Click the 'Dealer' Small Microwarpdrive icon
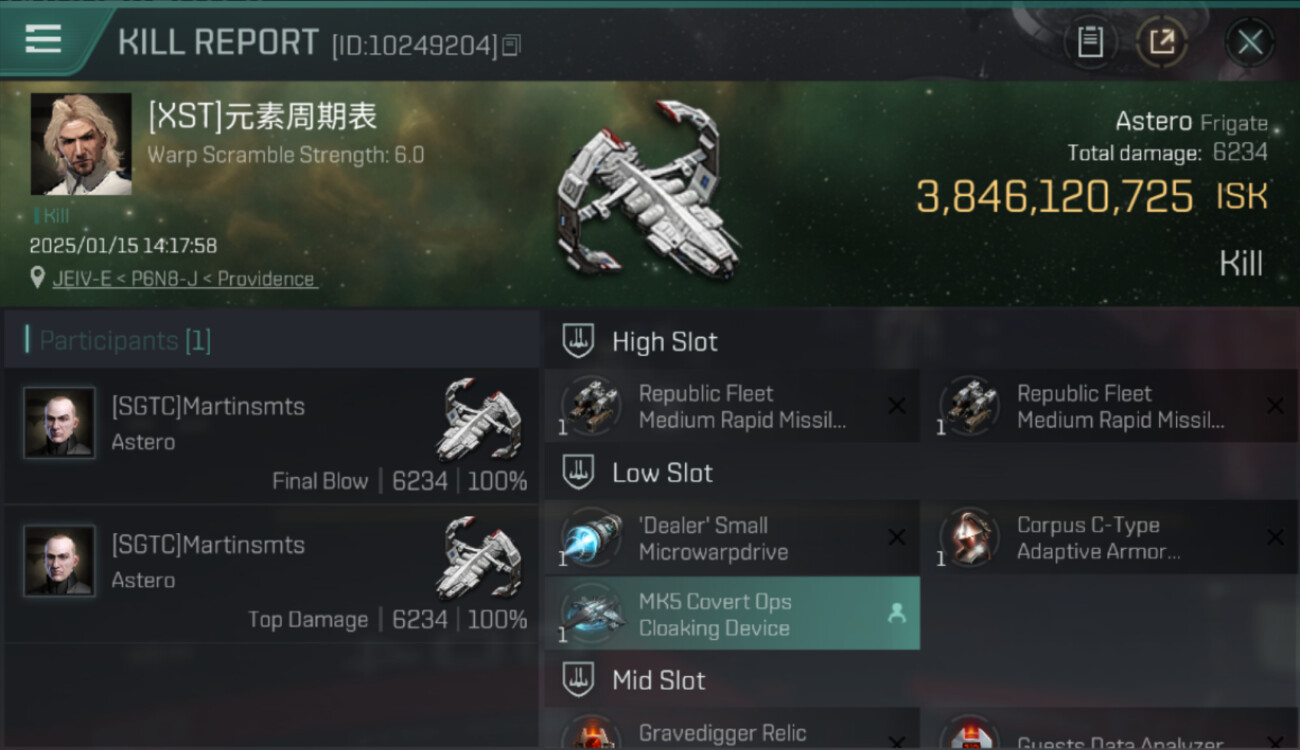Image resolution: width=1300 pixels, height=750 pixels. 591,537
